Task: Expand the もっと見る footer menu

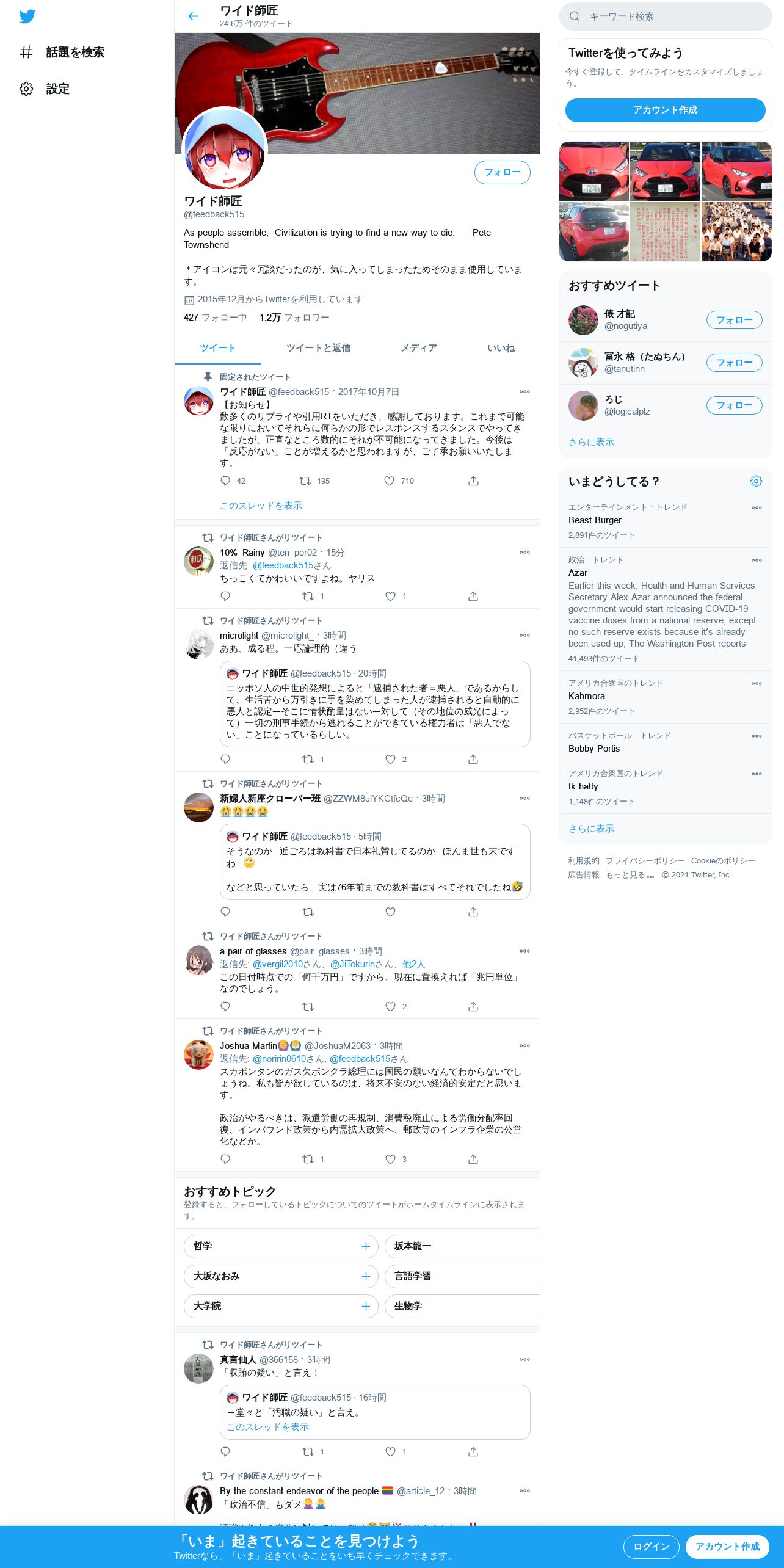Action: [630, 875]
